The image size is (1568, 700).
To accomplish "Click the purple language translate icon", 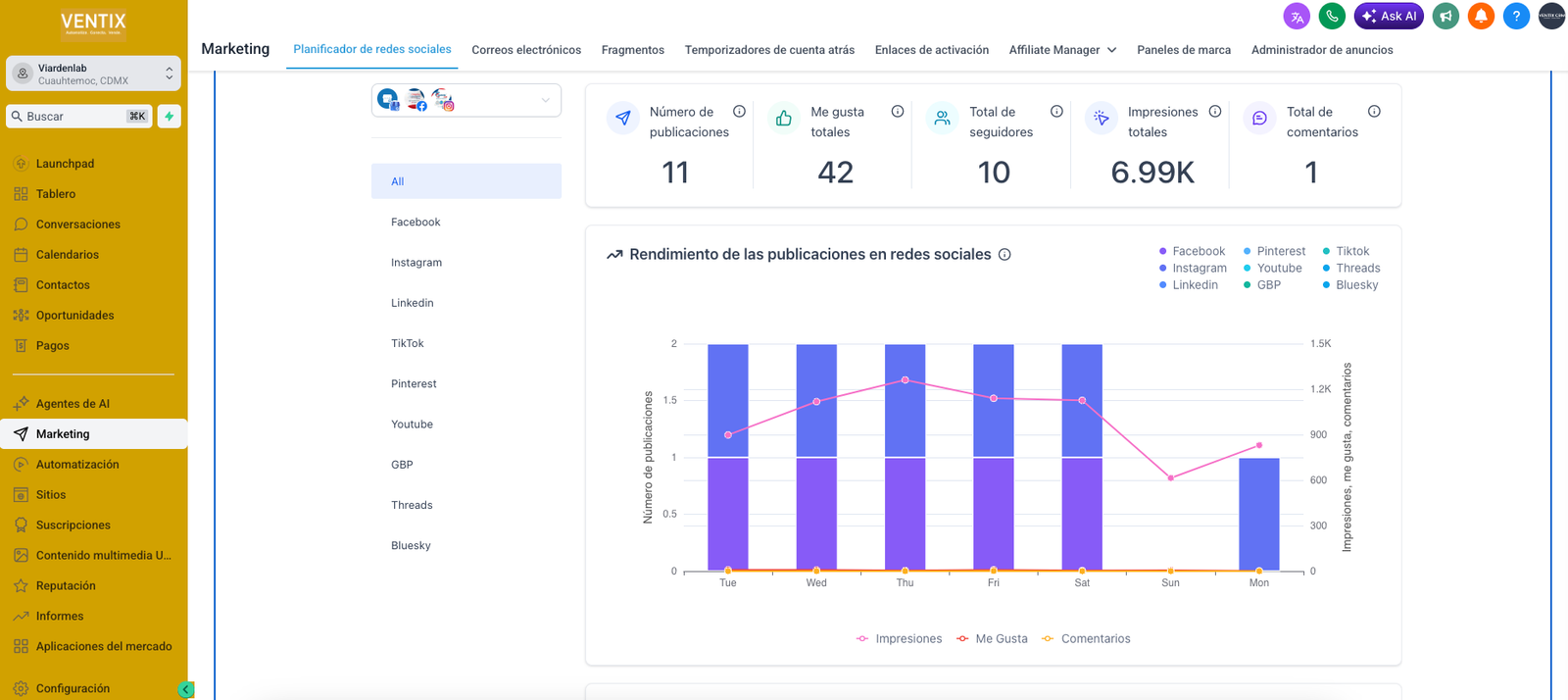I will pyautogui.click(x=1297, y=16).
